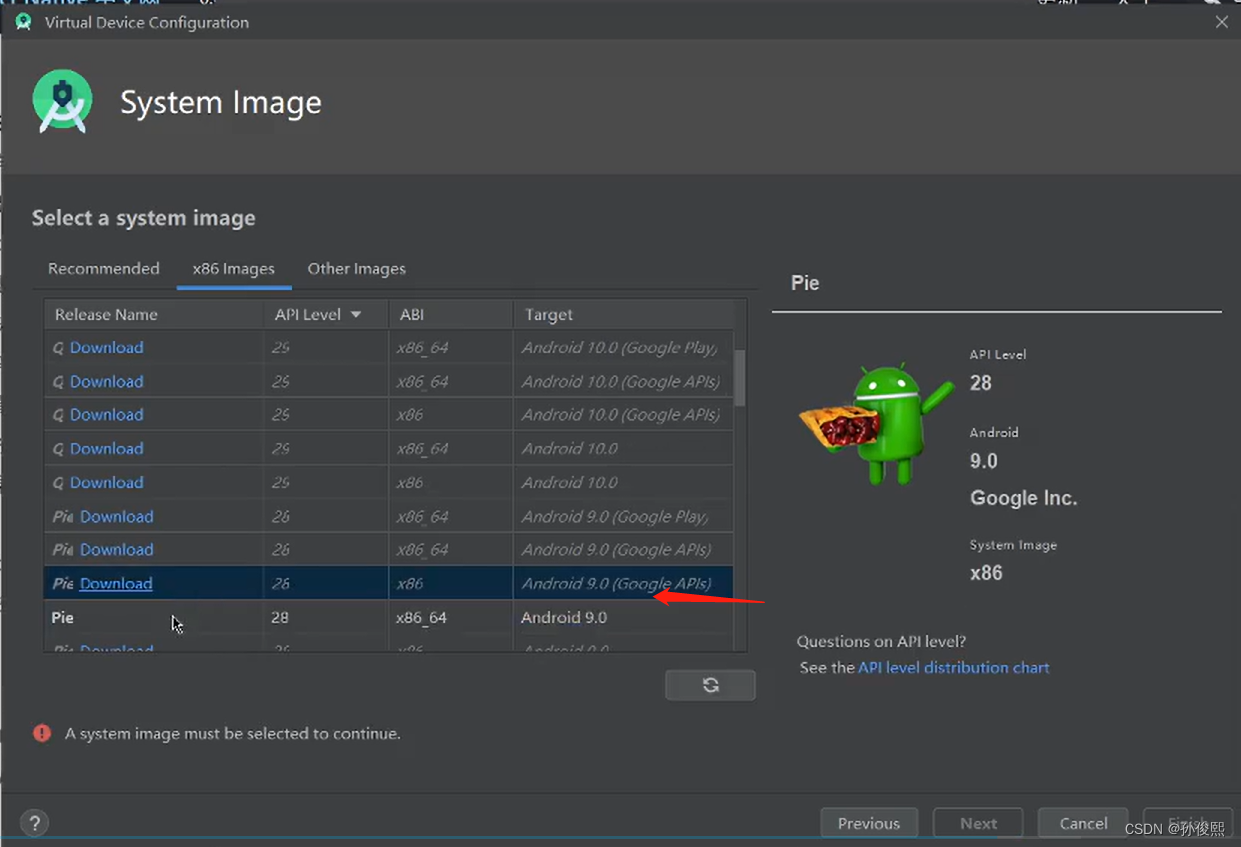
Task: Download Q x86 plain Android 10.0 image
Action: click(107, 482)
